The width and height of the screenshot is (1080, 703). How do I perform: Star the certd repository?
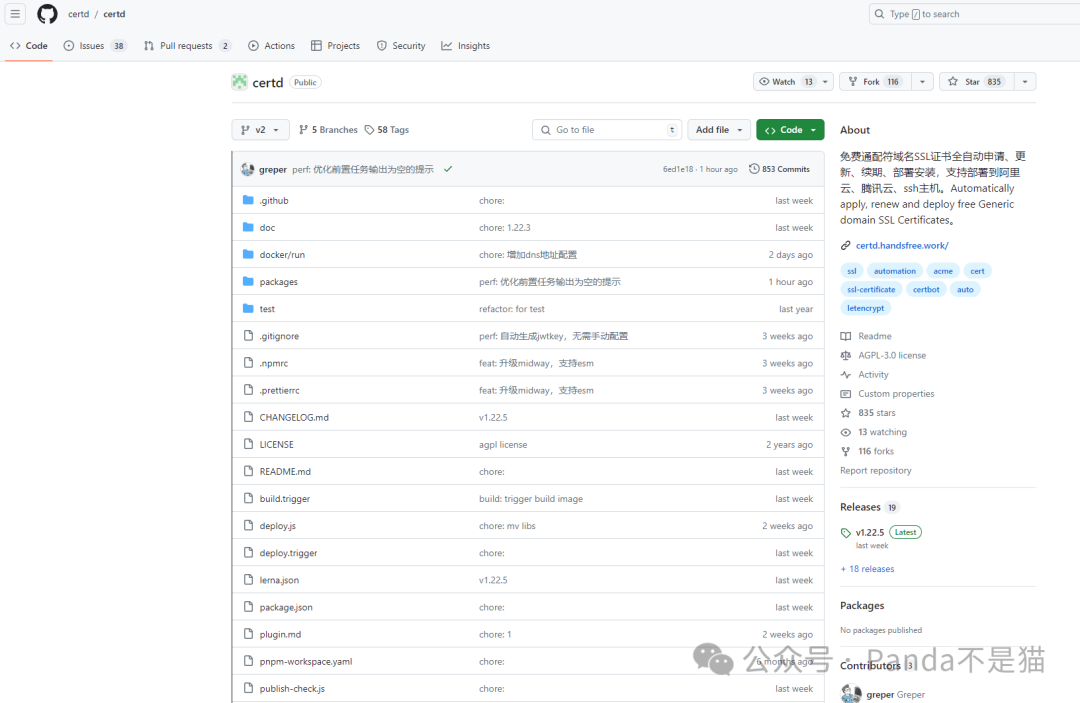click(x=977, y=82)
